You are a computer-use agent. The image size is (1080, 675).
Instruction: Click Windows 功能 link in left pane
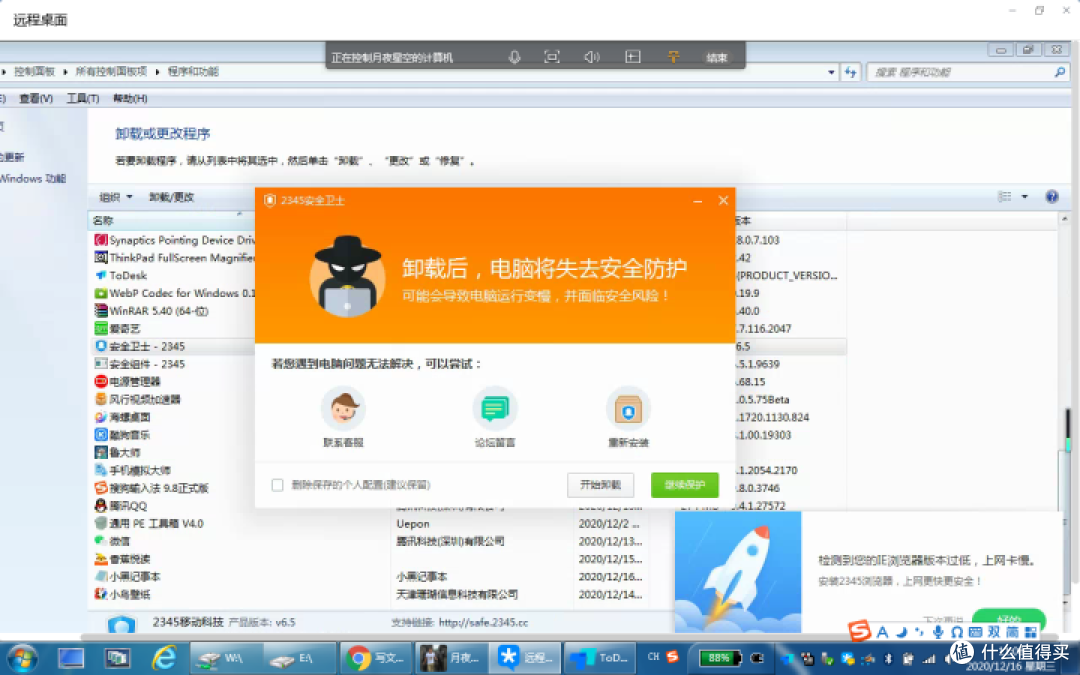pos(32,178)
